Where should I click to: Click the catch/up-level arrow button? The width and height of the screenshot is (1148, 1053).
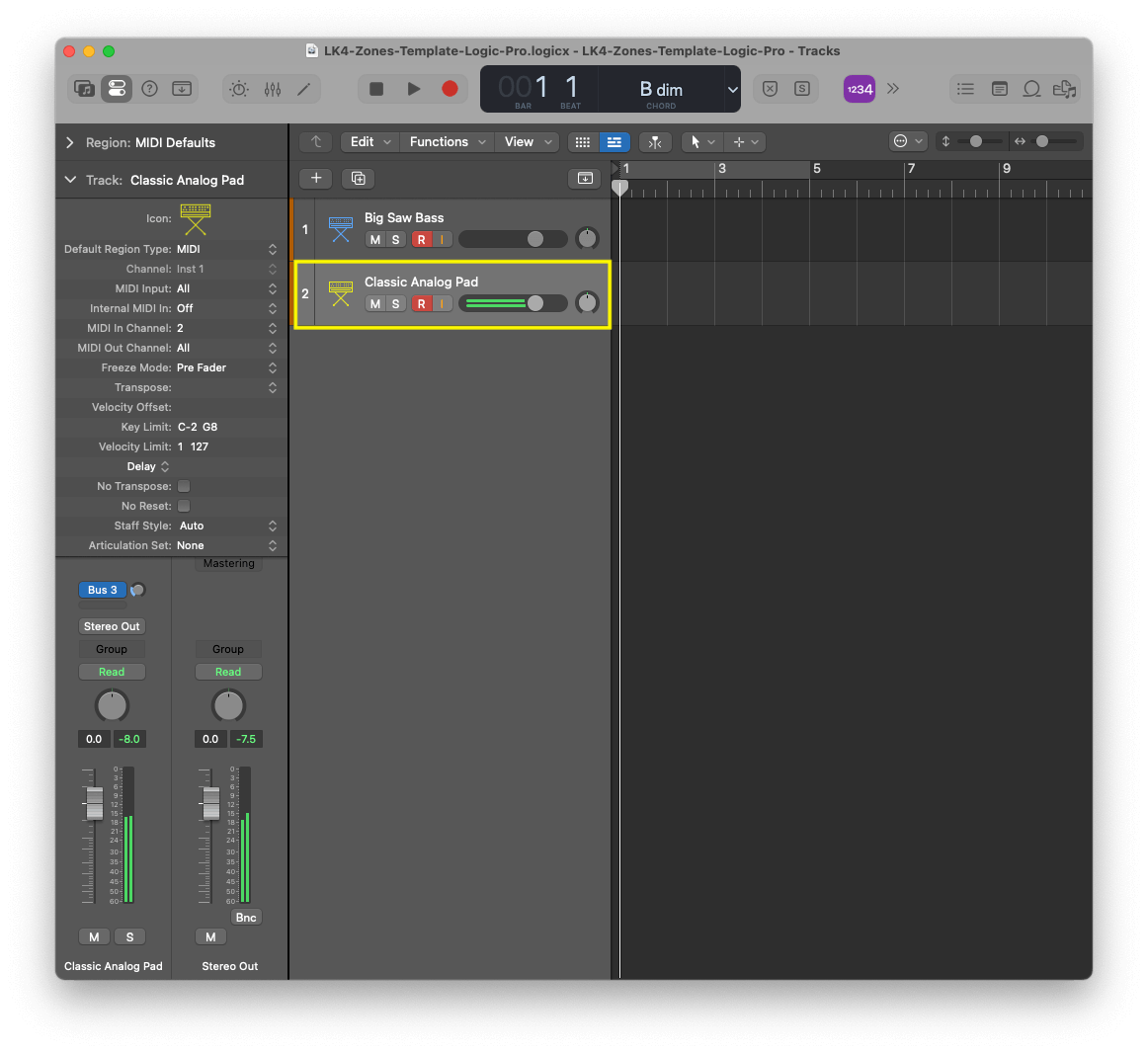click(316, 142)
